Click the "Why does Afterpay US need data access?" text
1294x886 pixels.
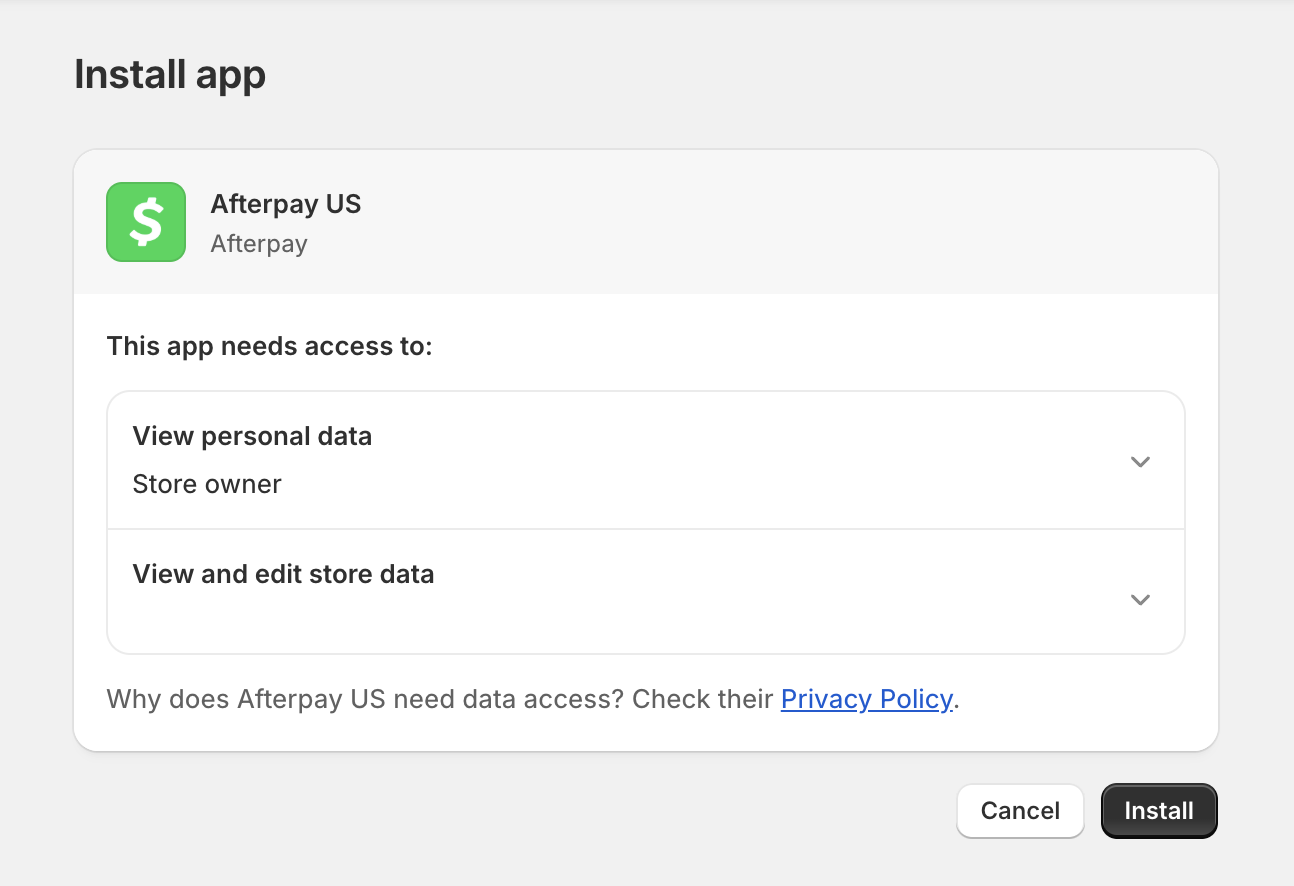(365, 699)
